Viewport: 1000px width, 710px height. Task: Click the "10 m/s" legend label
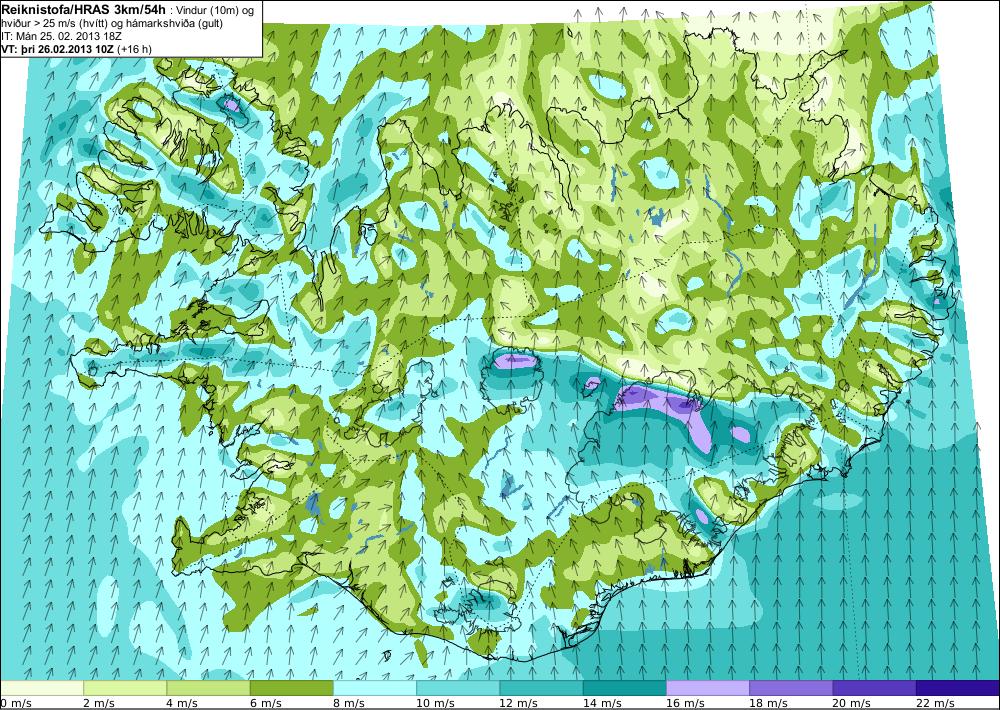tap(436, 703)
